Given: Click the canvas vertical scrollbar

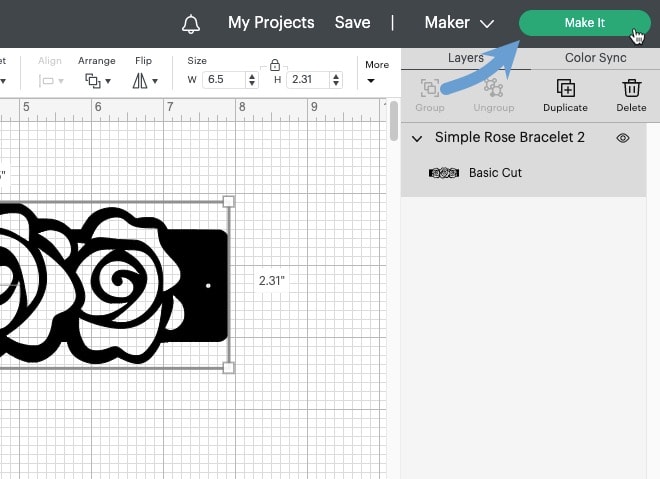Looking at the screenshot, I should [394, 121].
